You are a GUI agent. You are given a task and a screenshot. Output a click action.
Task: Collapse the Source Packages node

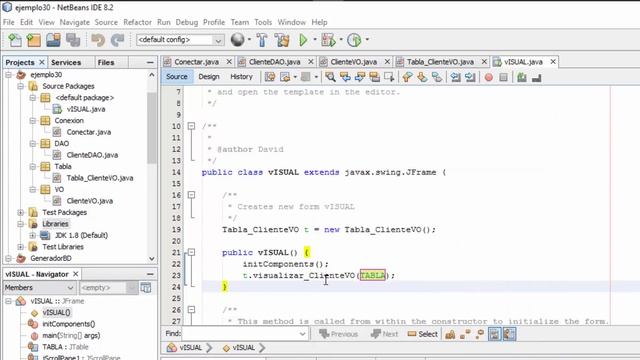click(x=21, y=86)
